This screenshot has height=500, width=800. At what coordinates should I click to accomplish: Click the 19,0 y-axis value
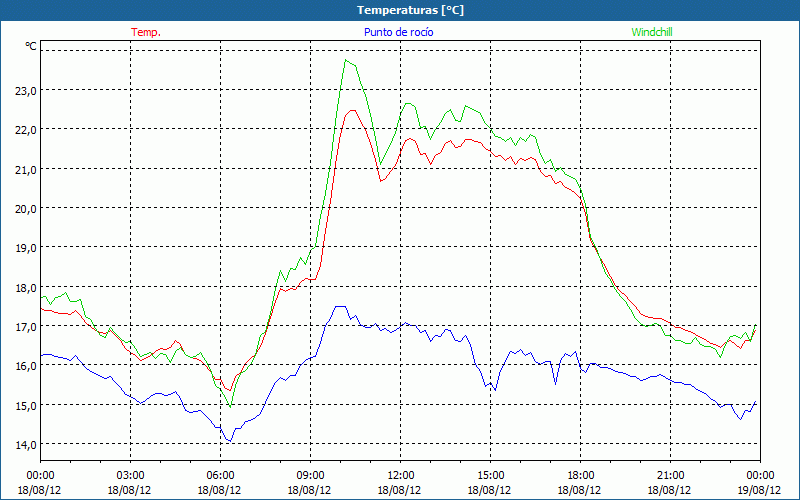click(26, 248)
